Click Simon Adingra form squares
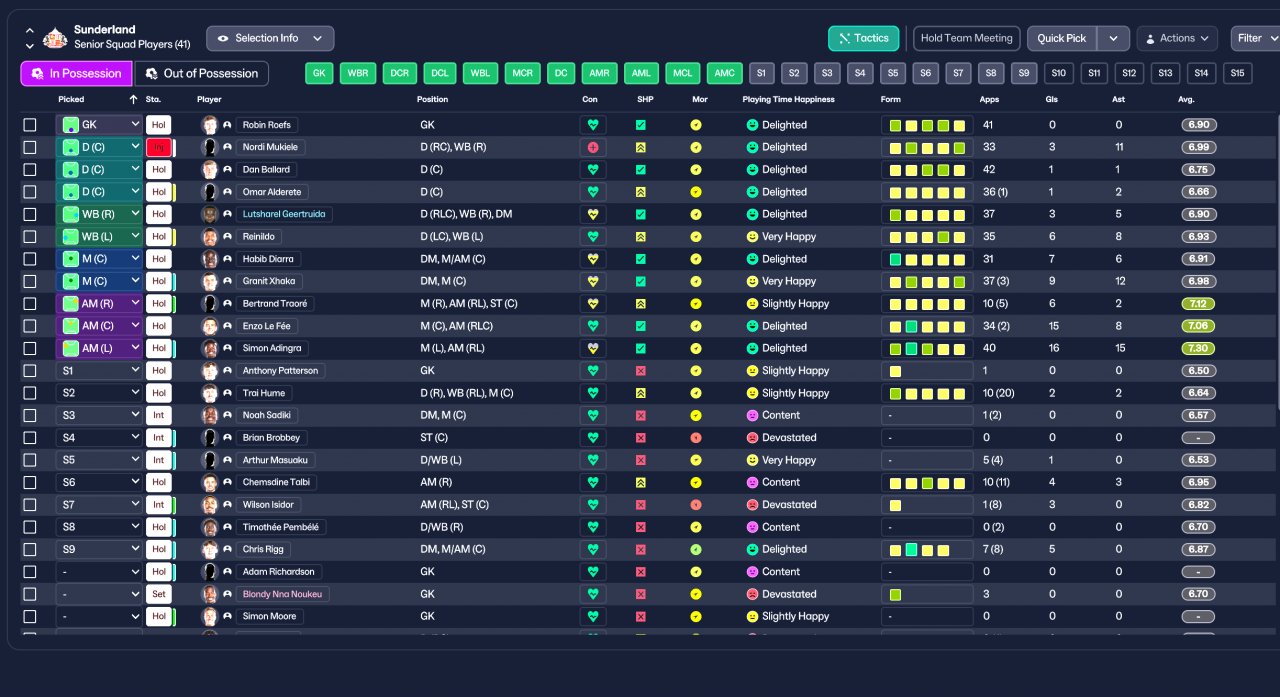The image size is (1280, 697). coord(927,348)
